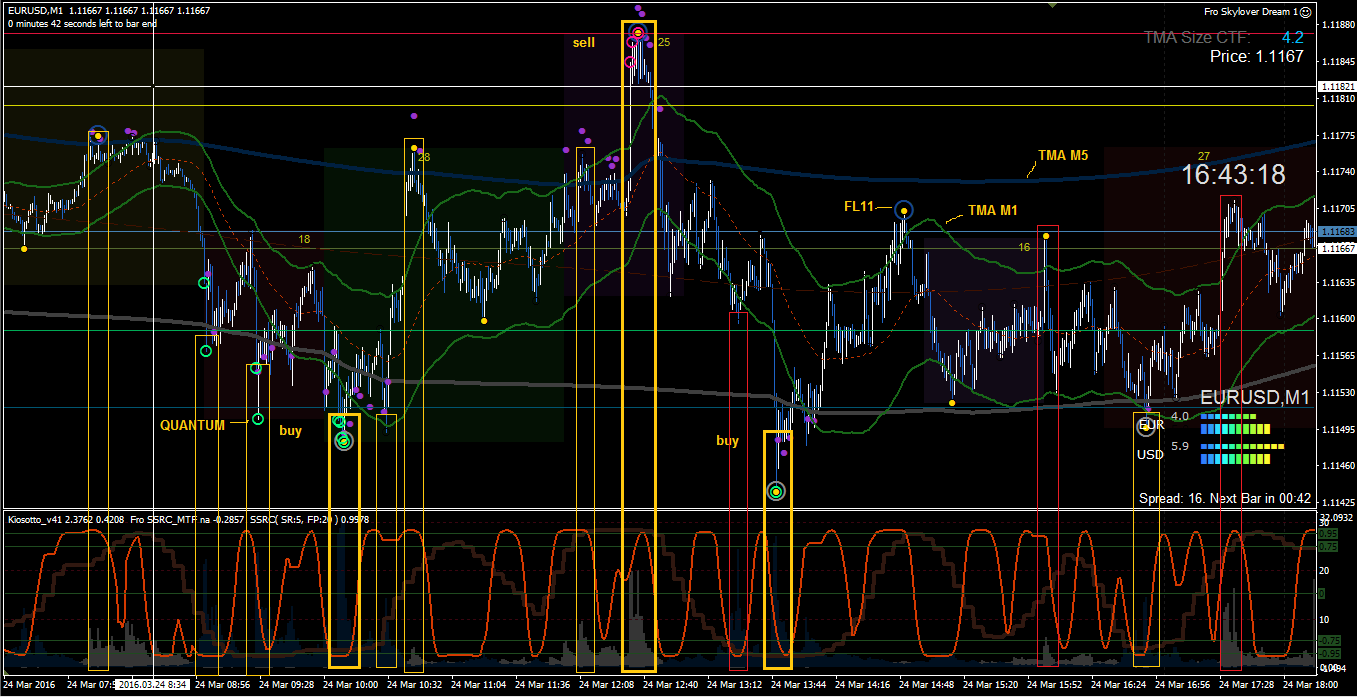Click the green -0.95 indicator level tag
Image resolution: width=1357 pixels, height=697 pixels.
(x=1329, y=653)
